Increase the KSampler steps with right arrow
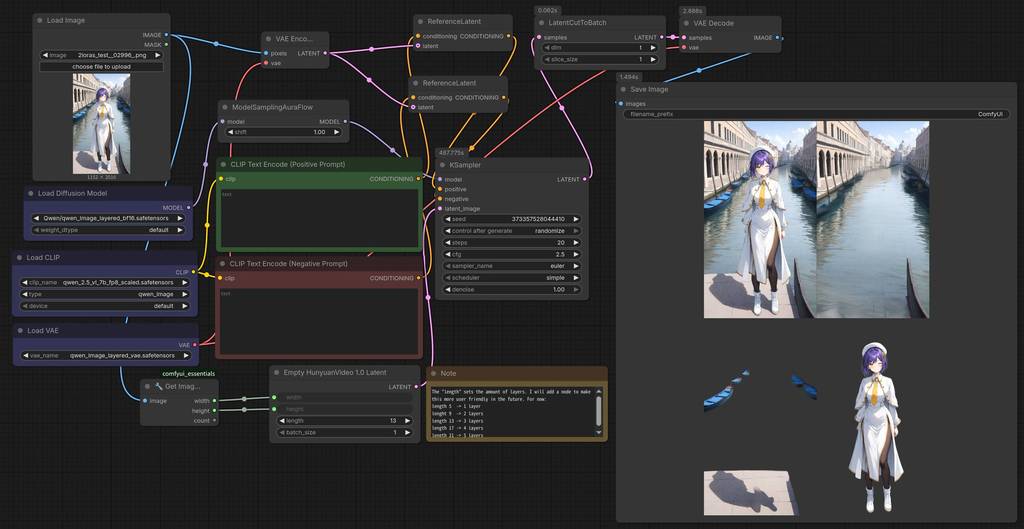The width and height of the screenshot is (1024, 529). [575, 243]
